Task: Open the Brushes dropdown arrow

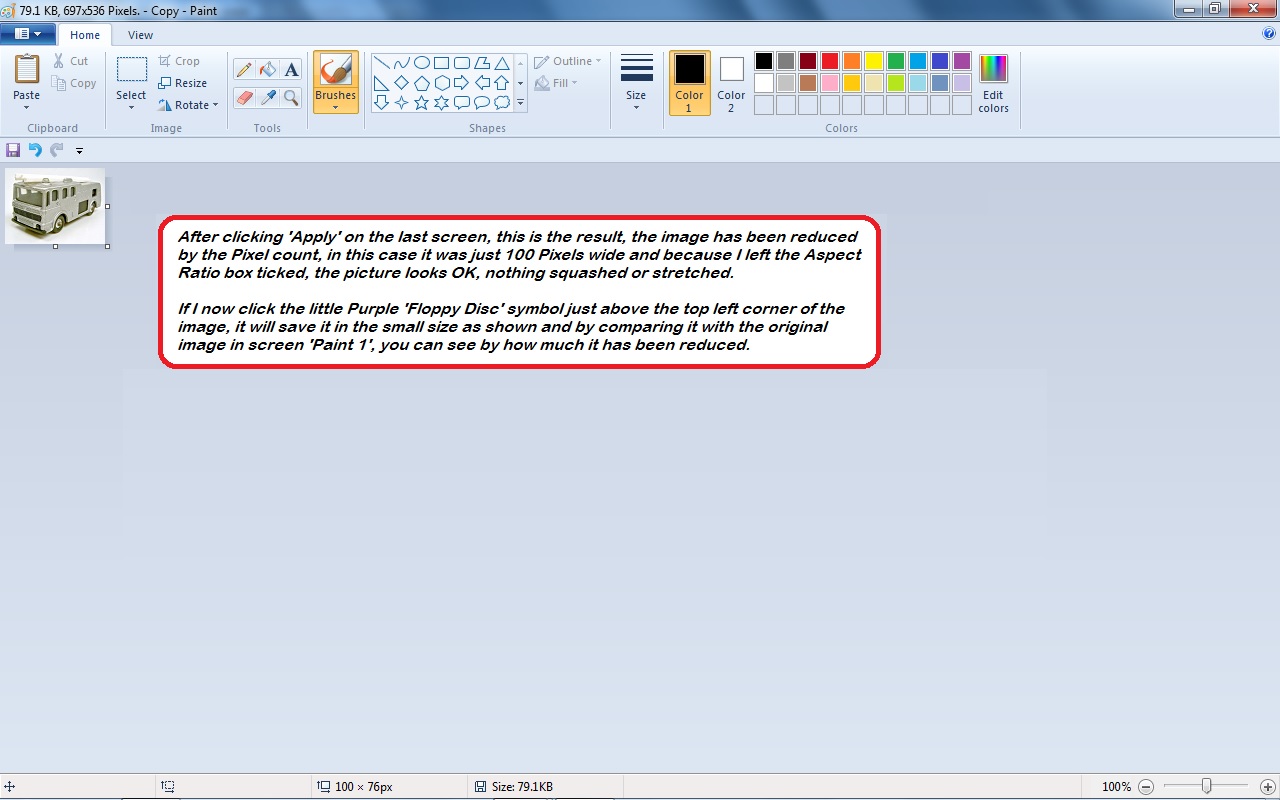Action: (335, 107)
